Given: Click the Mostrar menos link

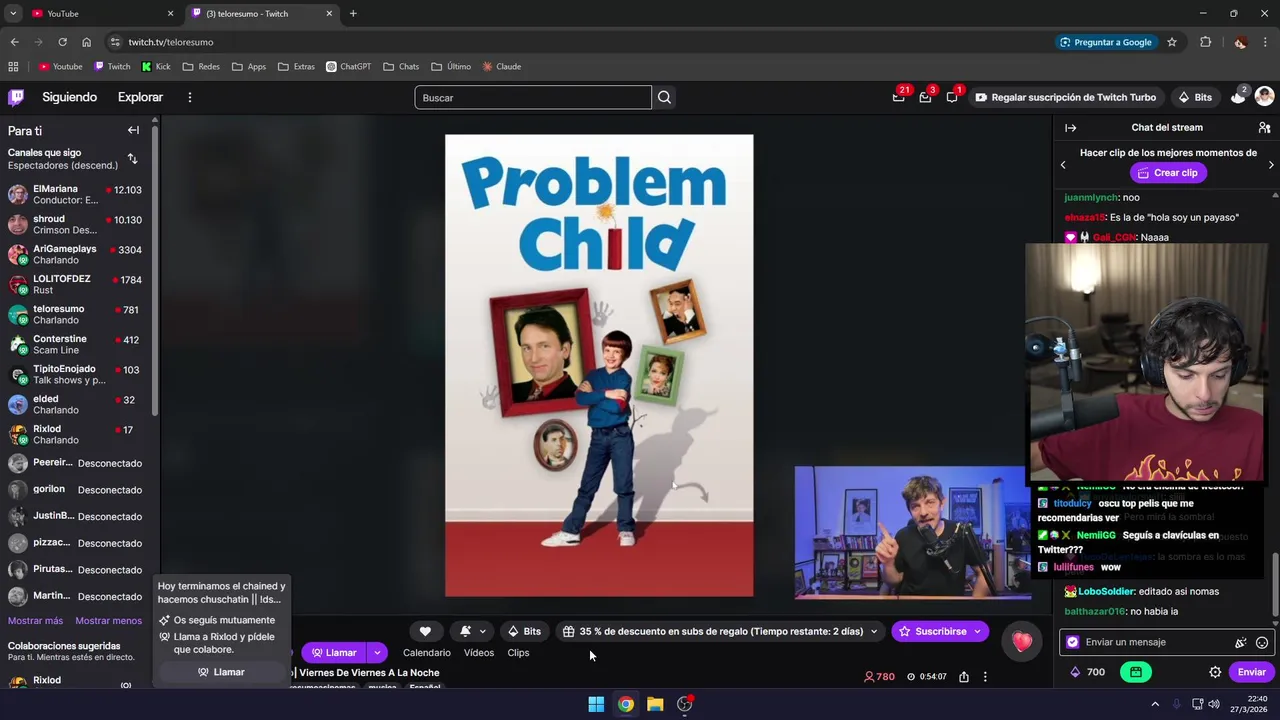Looking at the screenshot, I should pyautogui.click(x=108, y=621).
